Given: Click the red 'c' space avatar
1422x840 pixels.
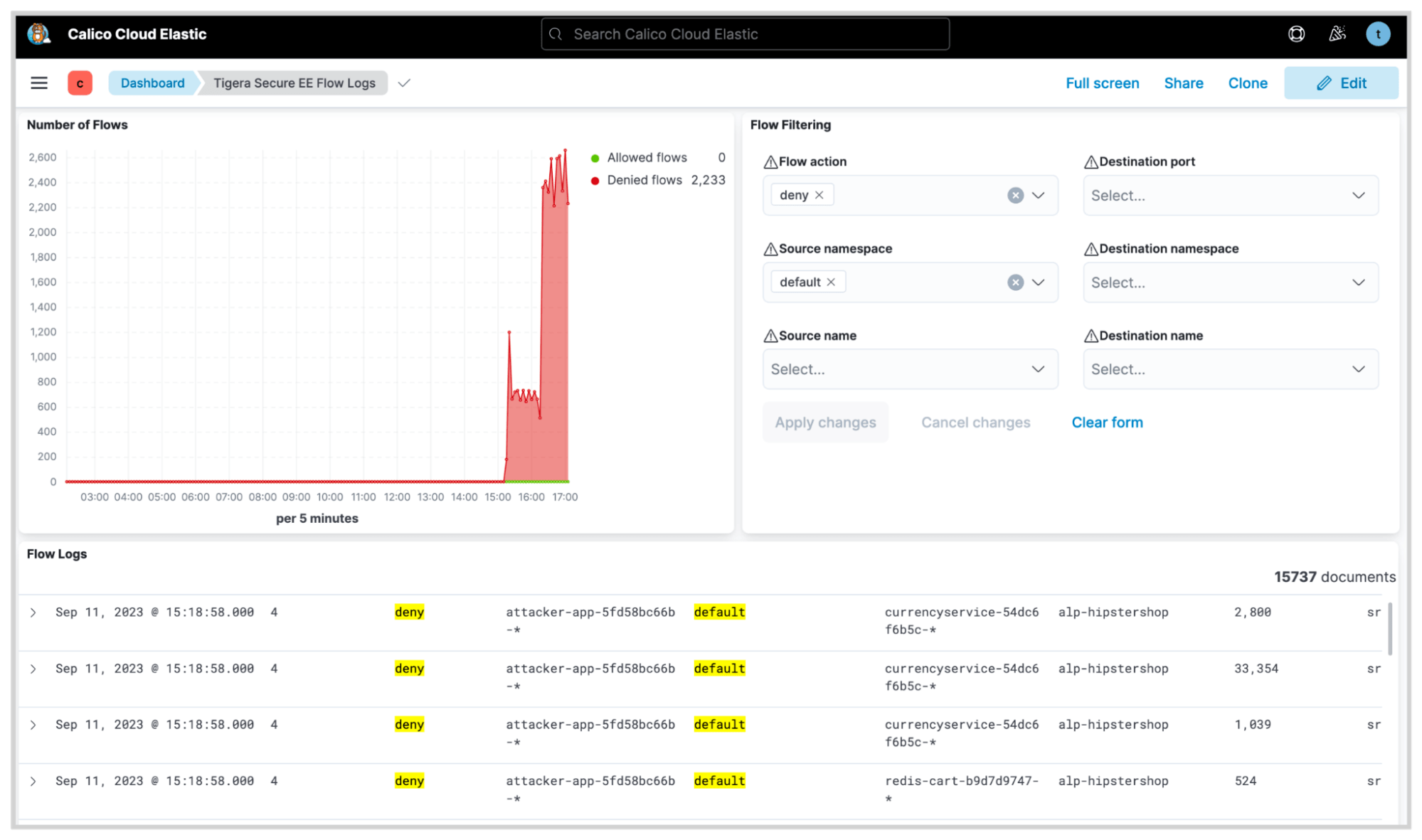Looking at the screenshot, I should [80, 83].
